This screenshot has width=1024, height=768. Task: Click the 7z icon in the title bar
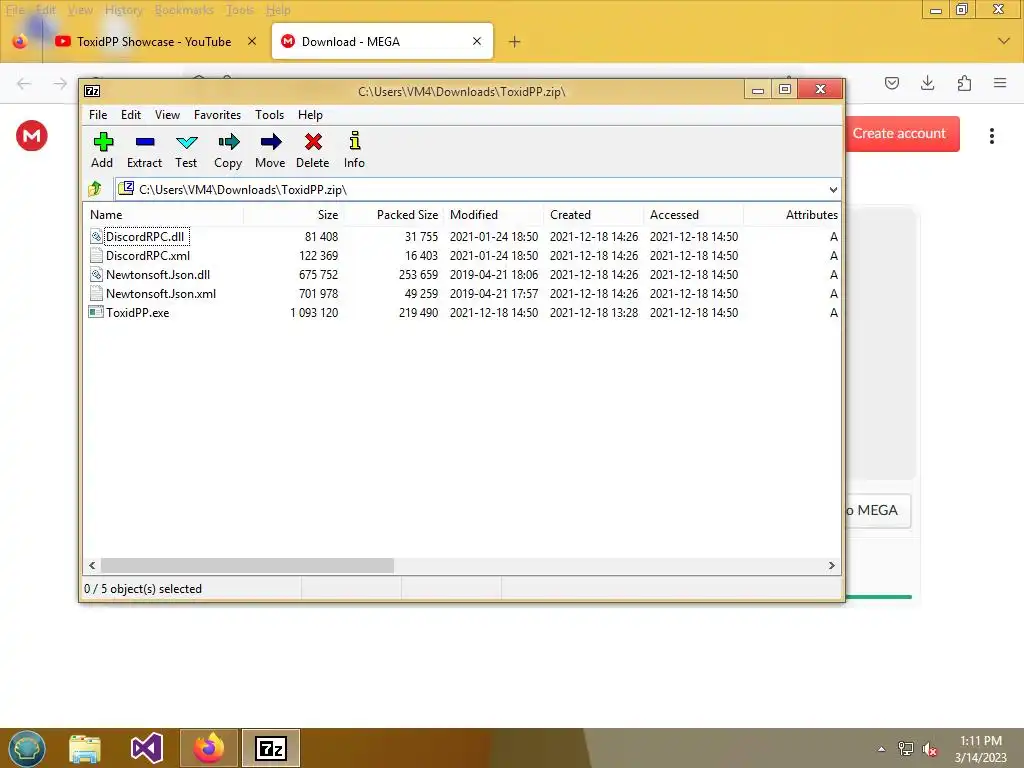click(x=92, y=91)
